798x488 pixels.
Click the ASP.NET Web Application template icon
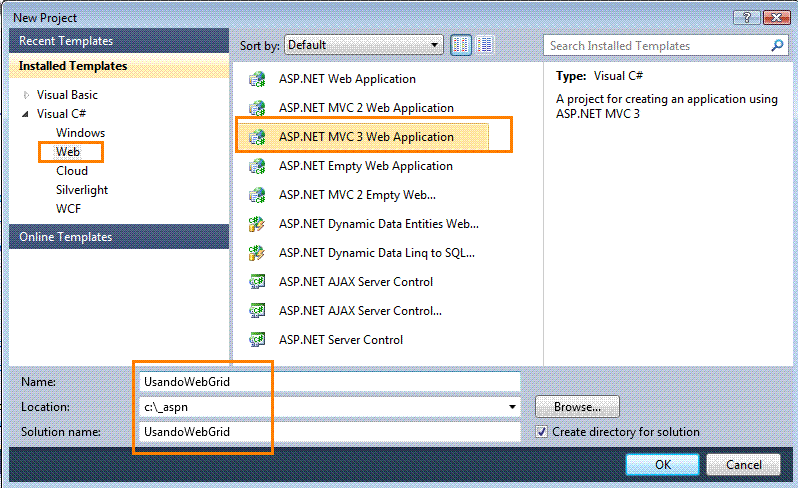pos(257,79)
